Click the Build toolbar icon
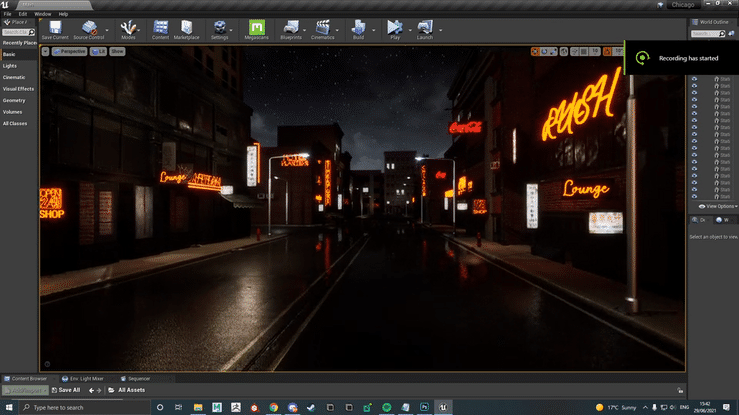Image resolution: width=739 pixels, height=415 pixels. tap(358, 30)
